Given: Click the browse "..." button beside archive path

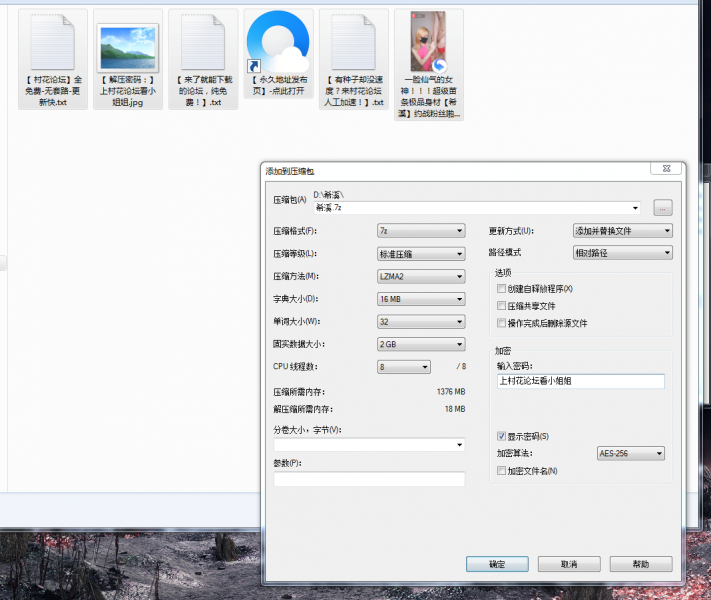Looking at the screenshot, I should coord(662,208).
